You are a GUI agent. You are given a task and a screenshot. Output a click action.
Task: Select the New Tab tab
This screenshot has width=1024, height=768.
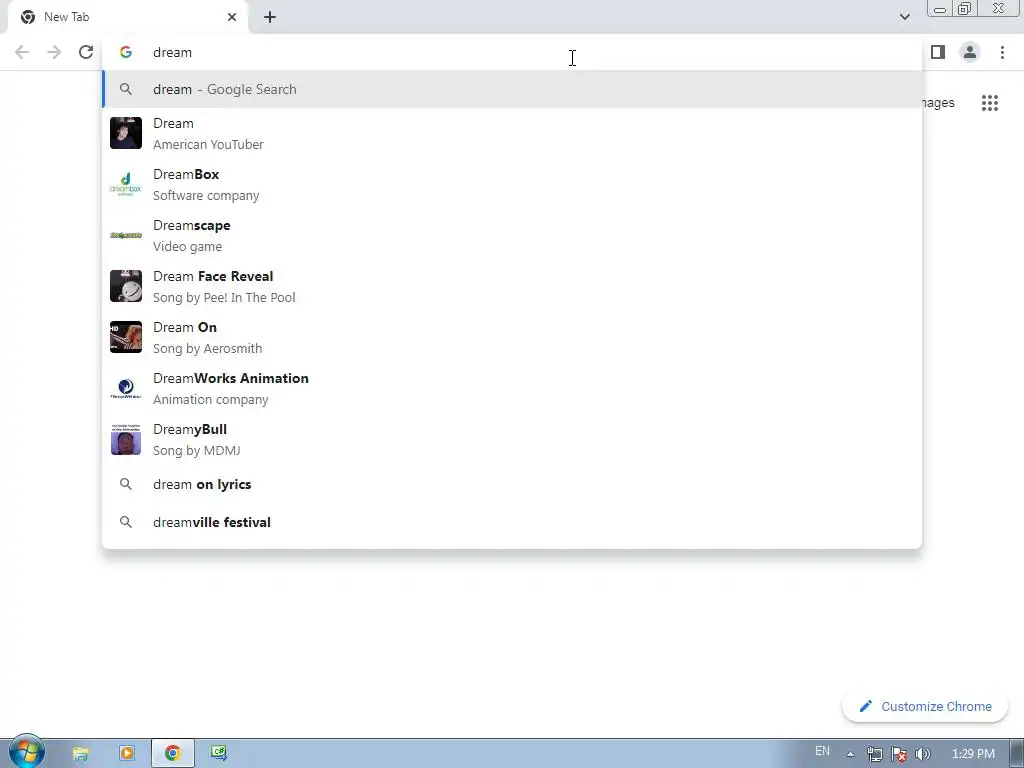point(127,18)
